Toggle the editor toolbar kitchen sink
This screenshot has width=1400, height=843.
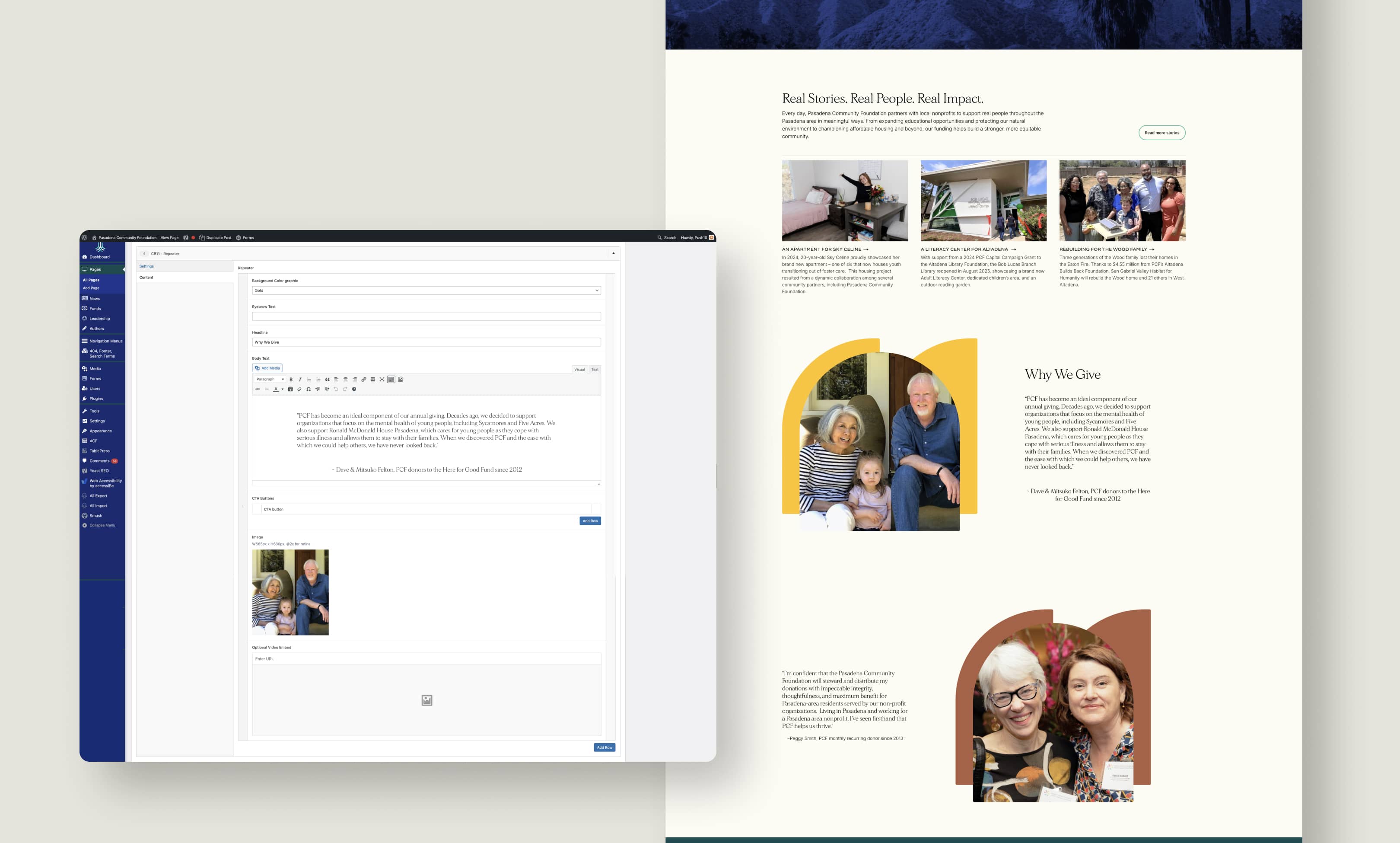391,380
